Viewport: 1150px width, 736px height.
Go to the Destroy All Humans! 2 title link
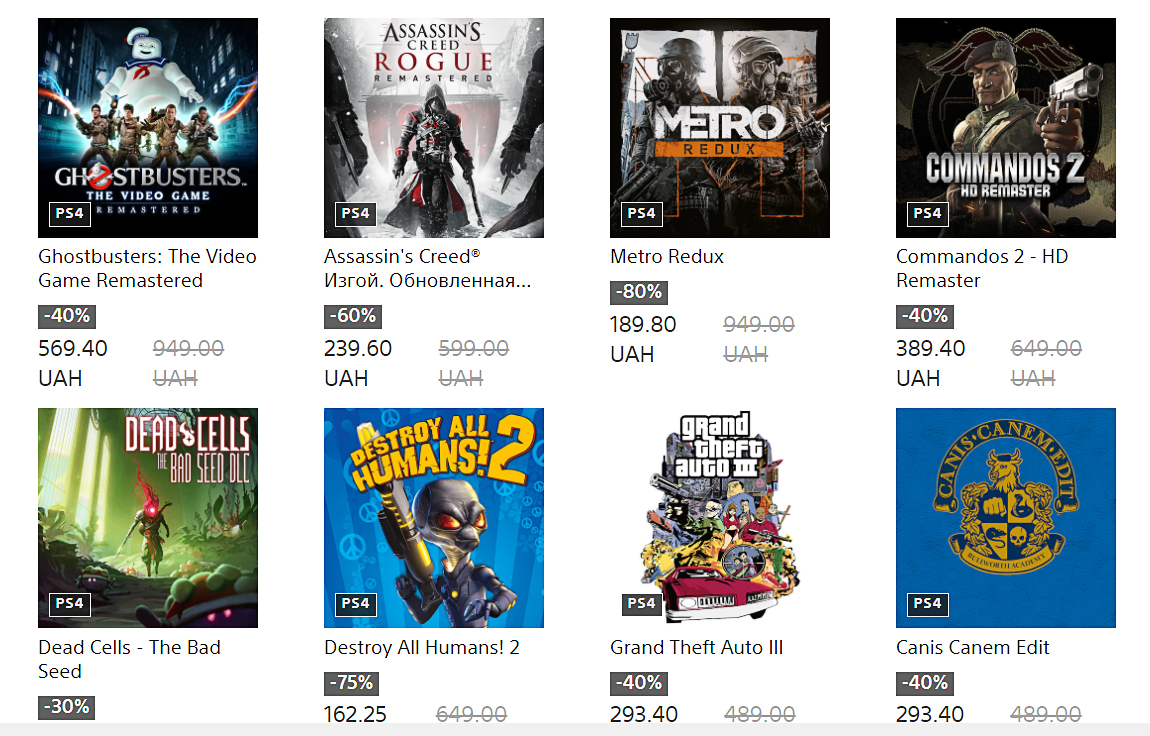422,648
